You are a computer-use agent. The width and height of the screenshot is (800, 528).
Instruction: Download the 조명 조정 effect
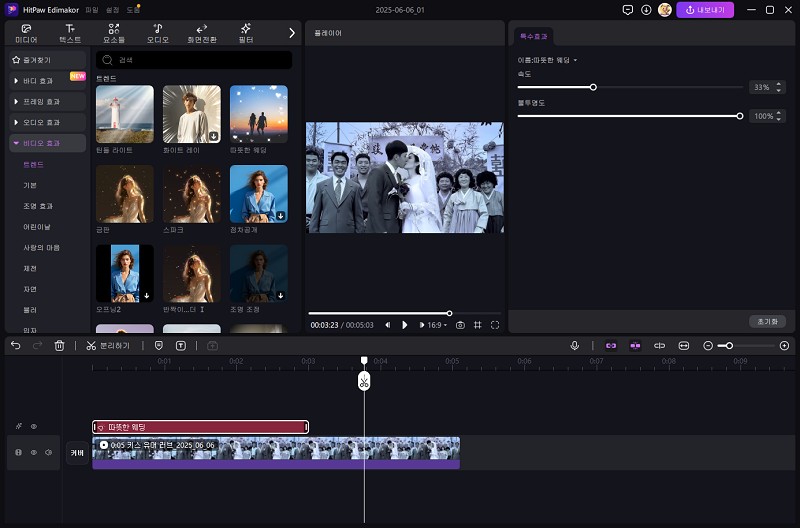(x=281, y=295)
